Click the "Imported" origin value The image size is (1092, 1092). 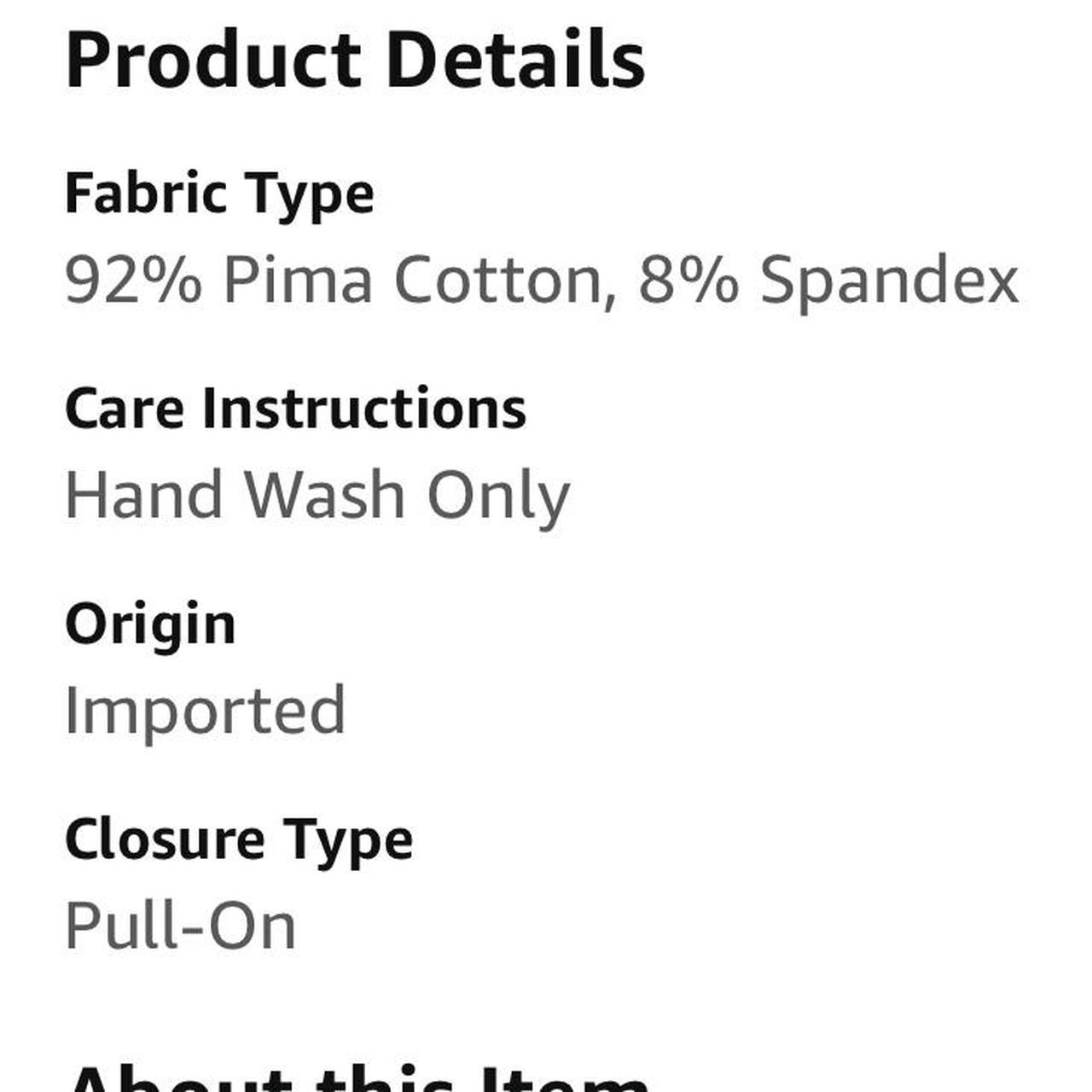click(x=205, y=711)
